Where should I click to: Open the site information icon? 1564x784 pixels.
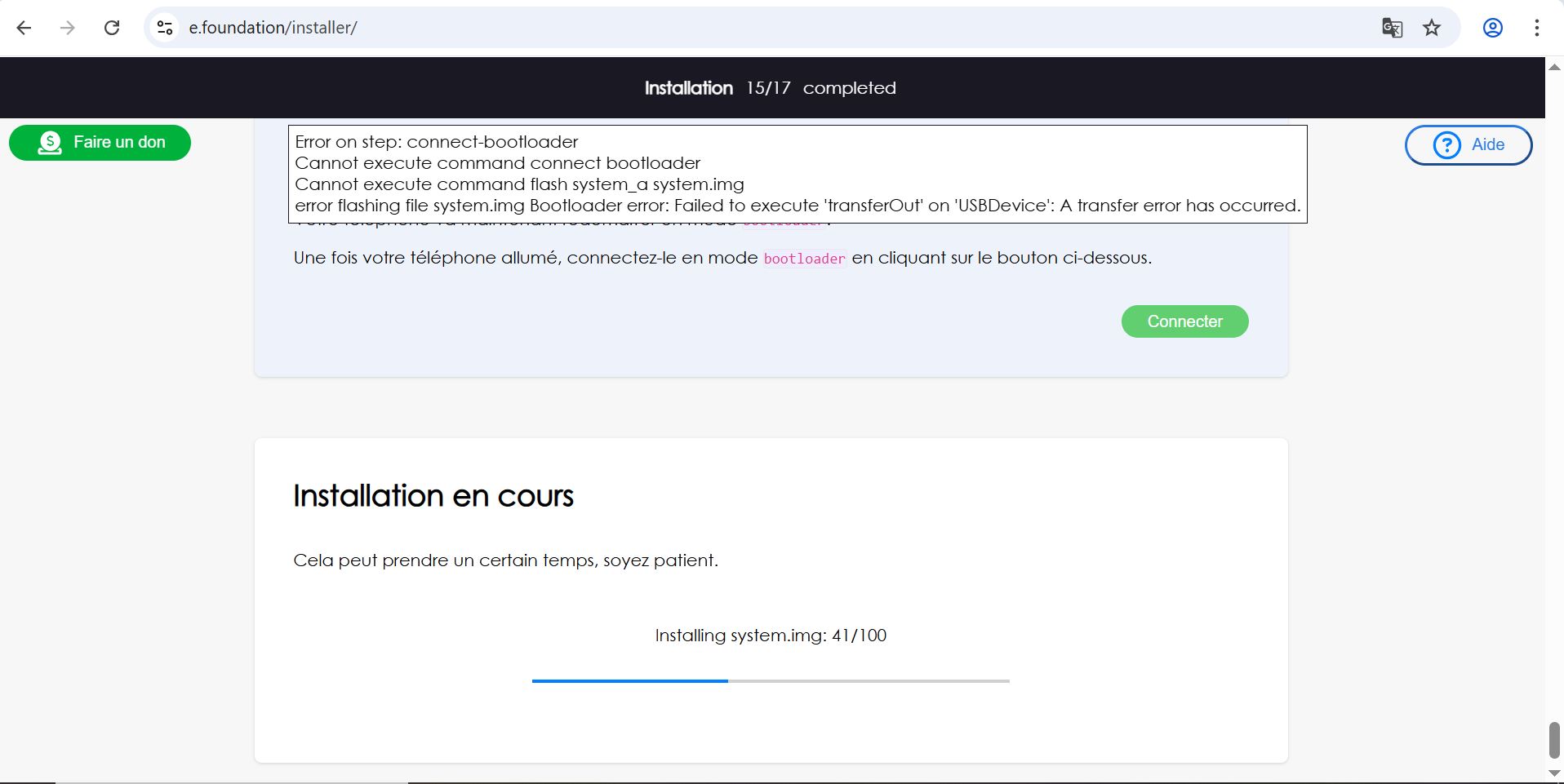165,28
